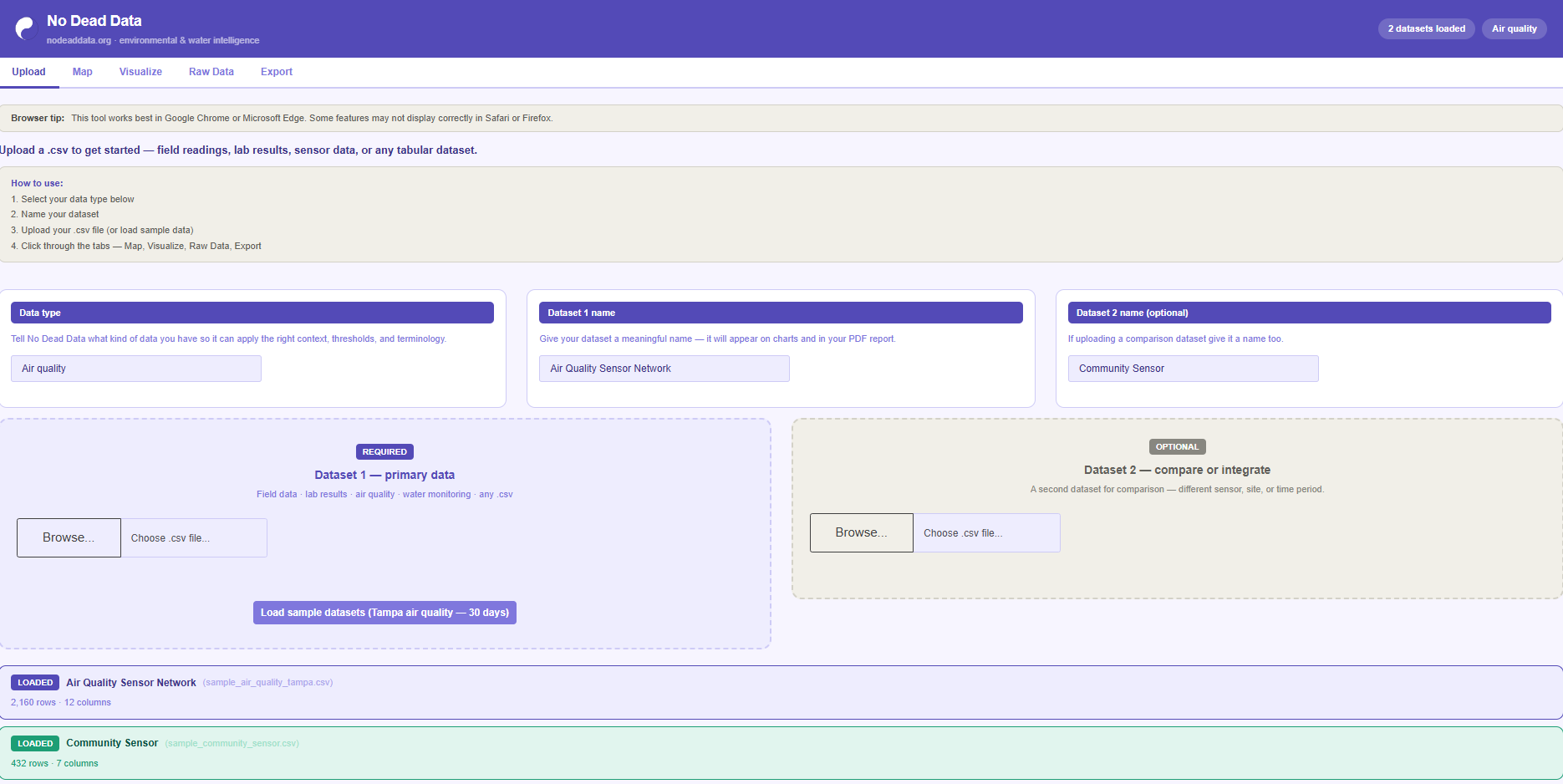
Task: Open the Visualize tab
Action: point(140,72)
